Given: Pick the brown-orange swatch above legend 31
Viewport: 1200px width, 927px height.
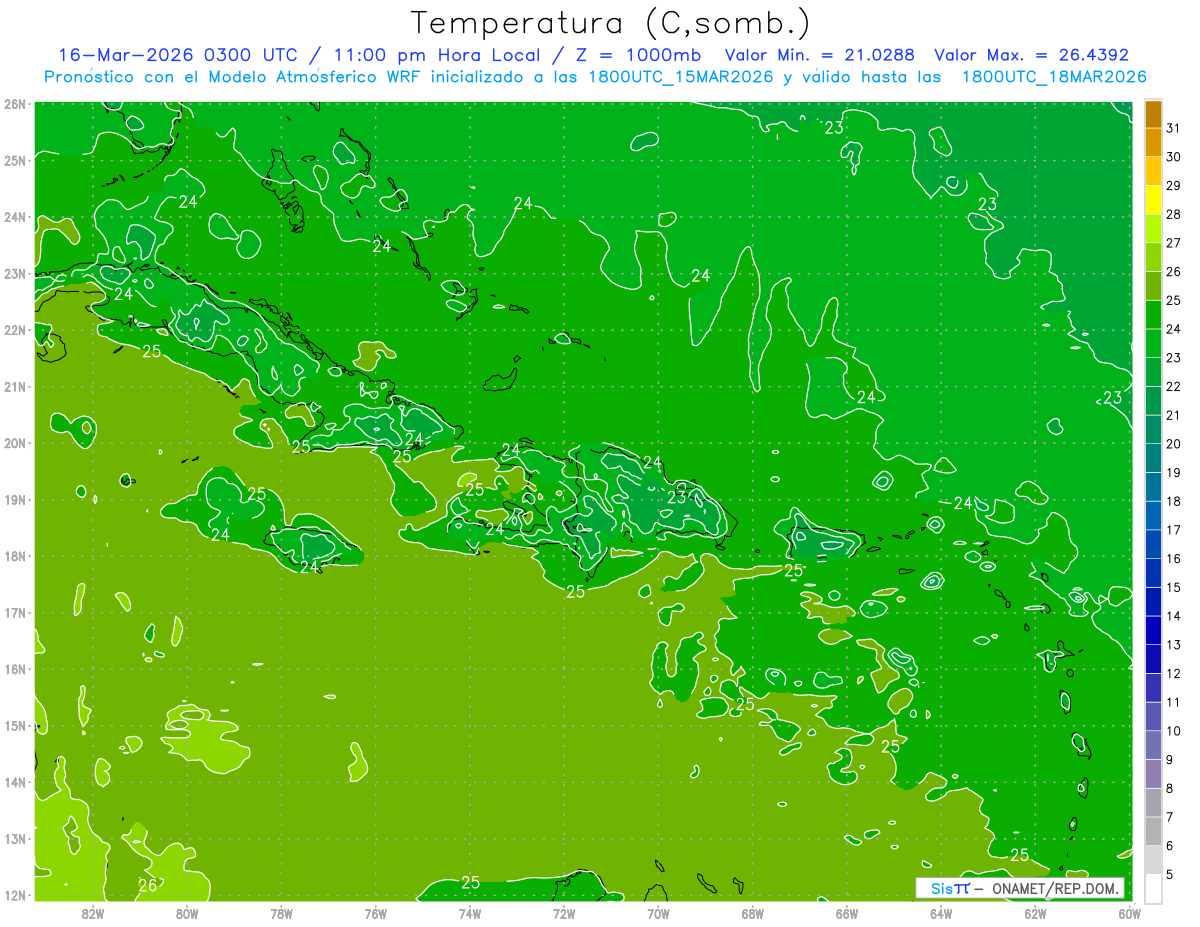Looking at the screenshot, I should 1153,115.
